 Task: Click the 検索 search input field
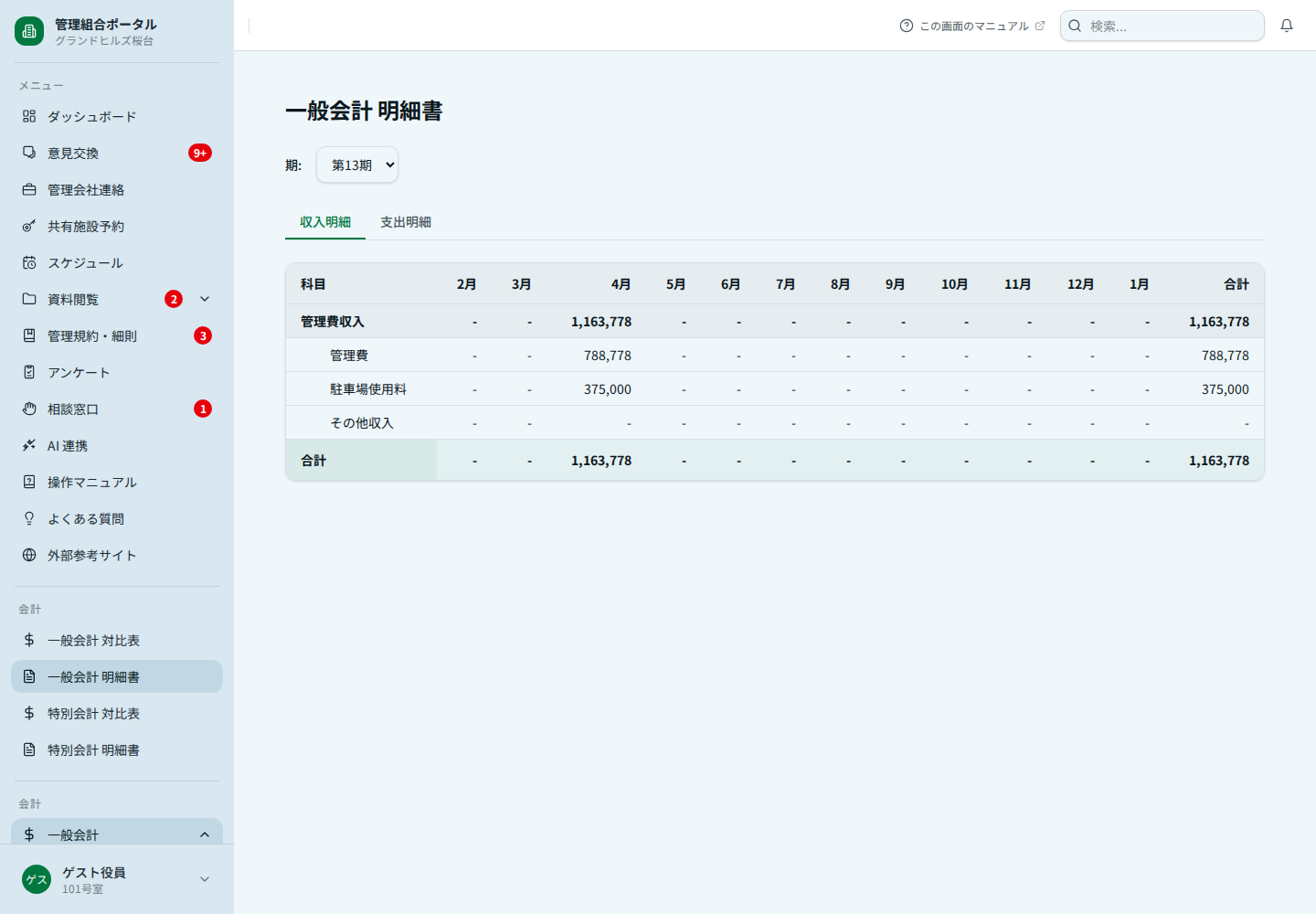(x=1162, y=26)
